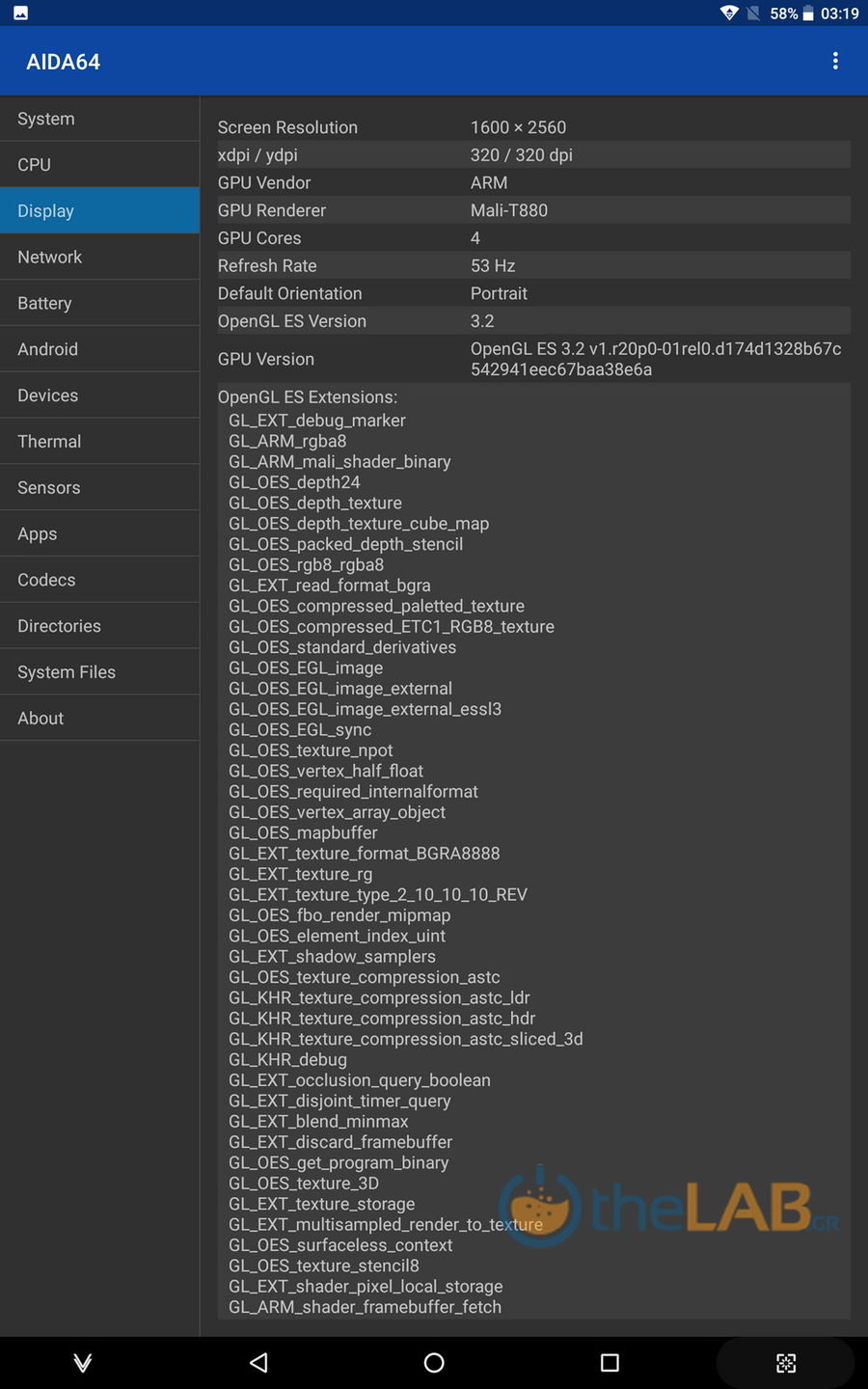Tap the image notification icon in status bar
The width and height of the screenshot is (868, 1389).
pos(20,14)
